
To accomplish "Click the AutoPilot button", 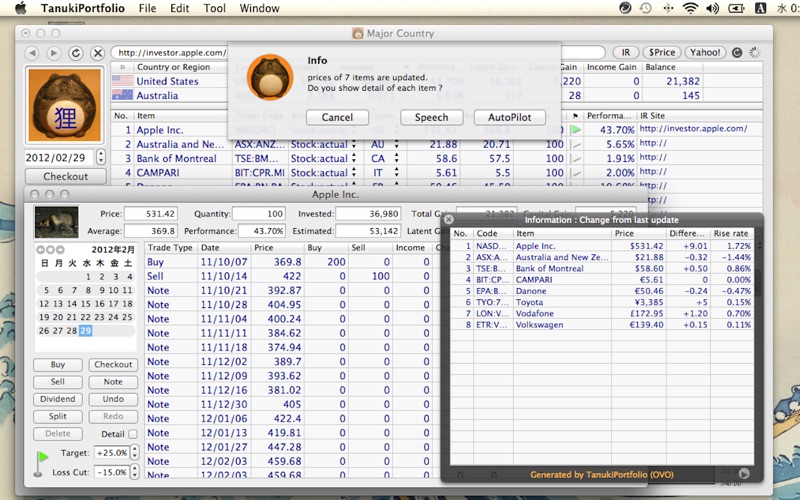I will pyautogui.click(x=510, y=117).
